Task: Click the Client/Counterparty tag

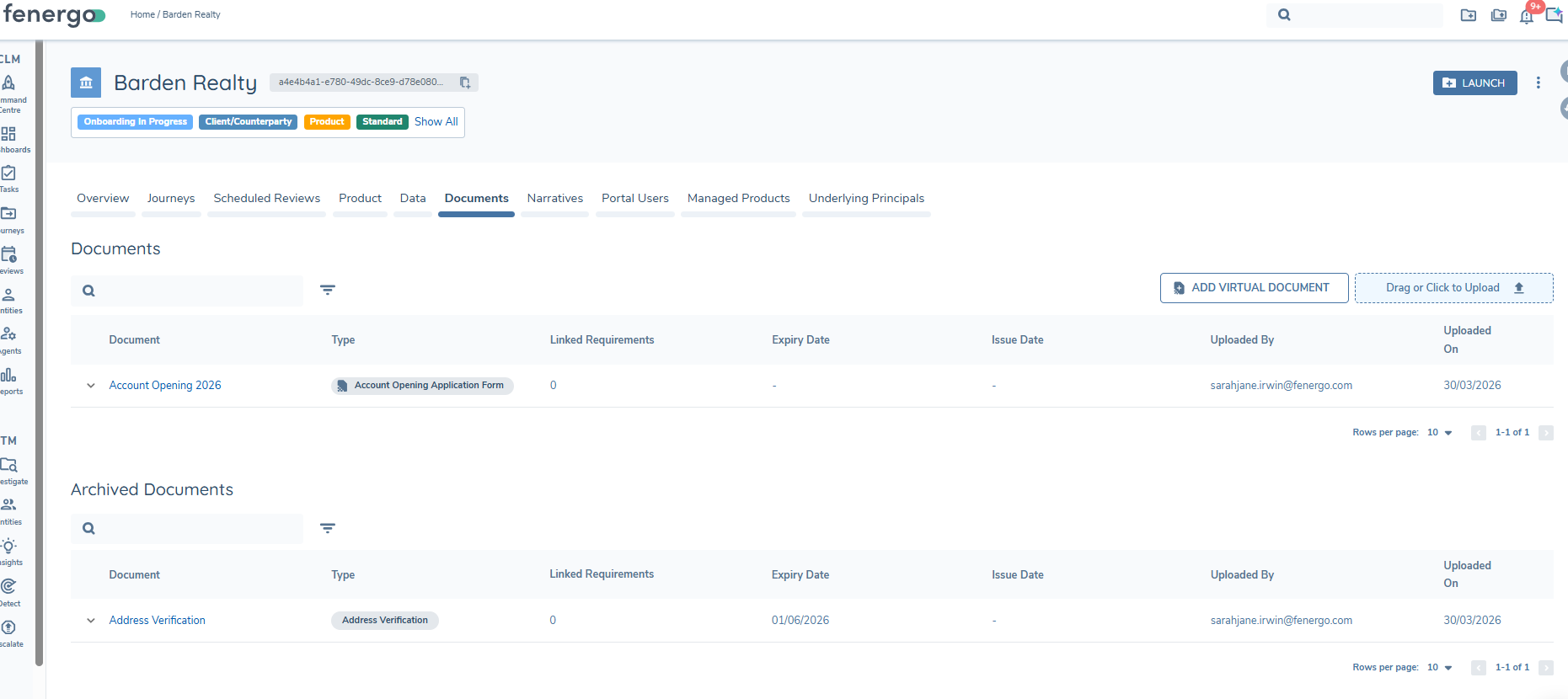Action: [249, 122]
